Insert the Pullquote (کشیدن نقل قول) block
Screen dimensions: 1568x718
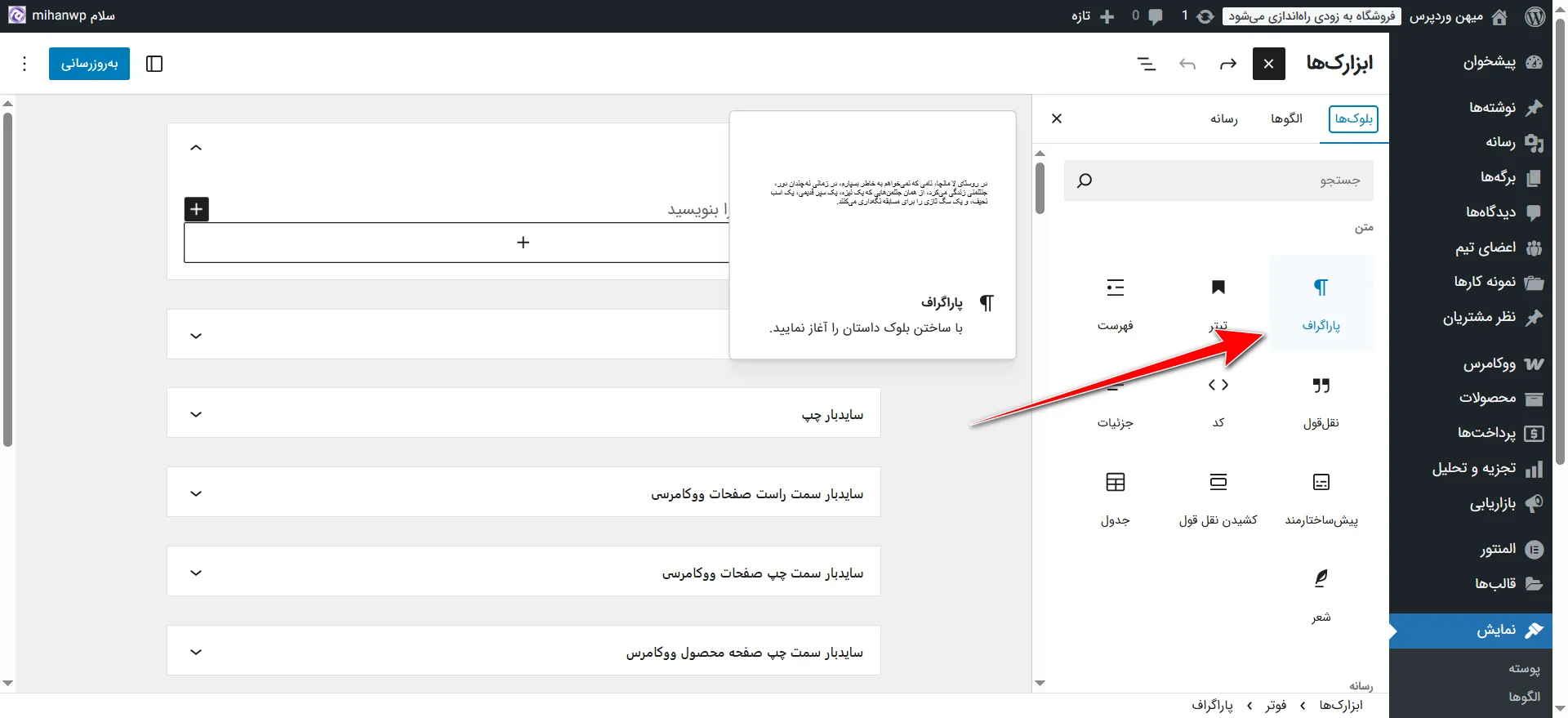(x=1218, y=498)
